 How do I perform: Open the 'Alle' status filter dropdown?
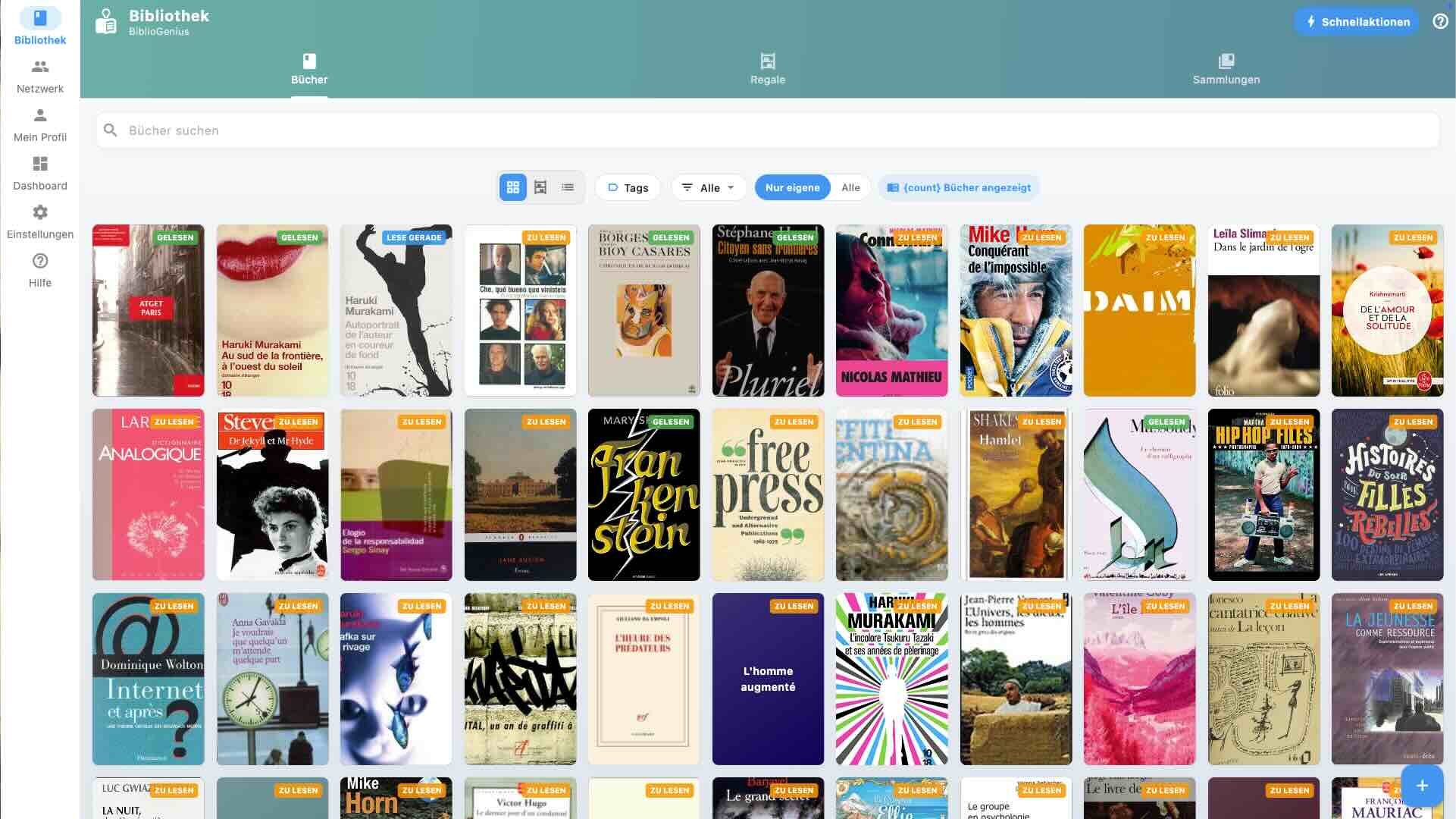pos(708,187)
